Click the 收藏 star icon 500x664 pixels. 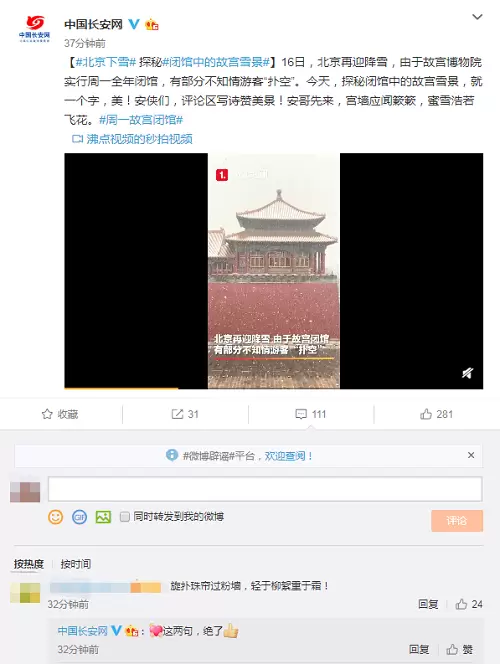tap(47, 414)
